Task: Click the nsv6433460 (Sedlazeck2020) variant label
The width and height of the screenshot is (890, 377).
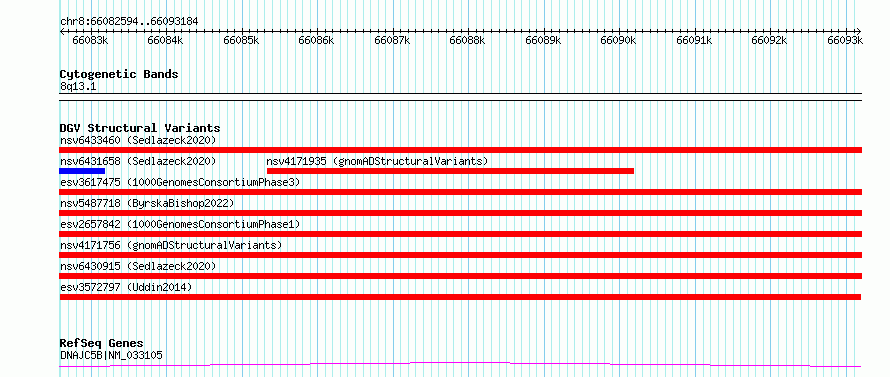Action: pyautogui.click(x=138, y=140)
